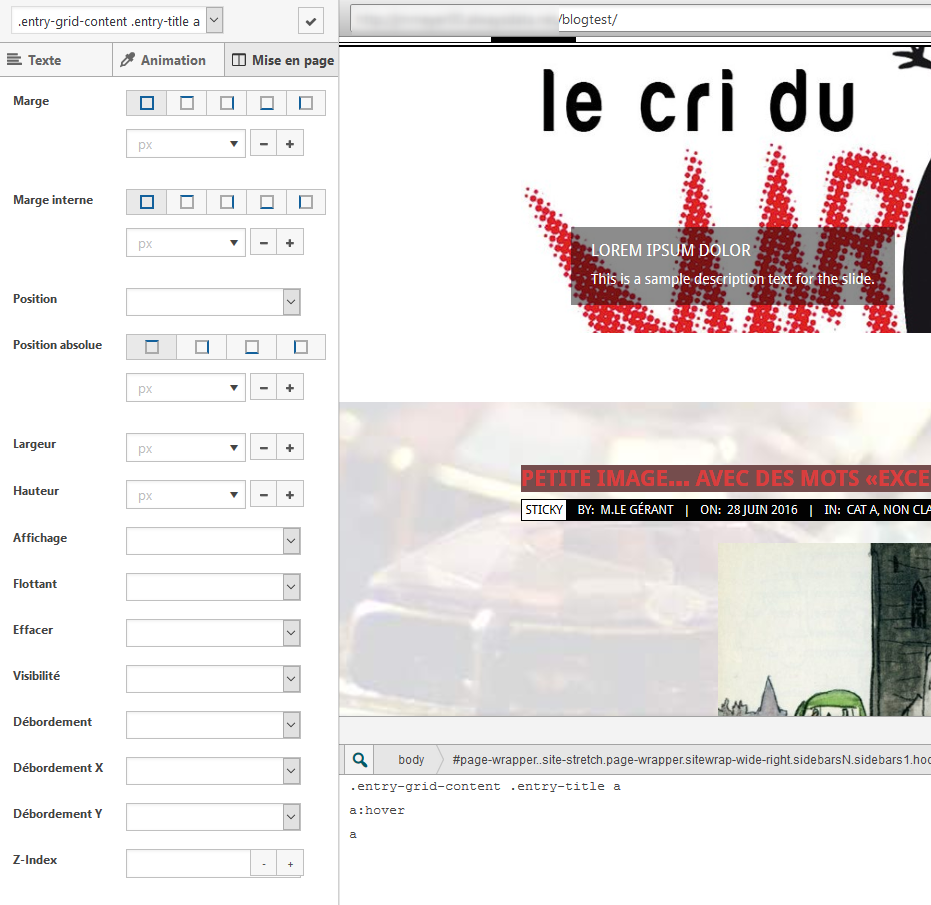931x905 pixels.
Task: Switch to the Texte tab
Action: [x=56, y=60]
